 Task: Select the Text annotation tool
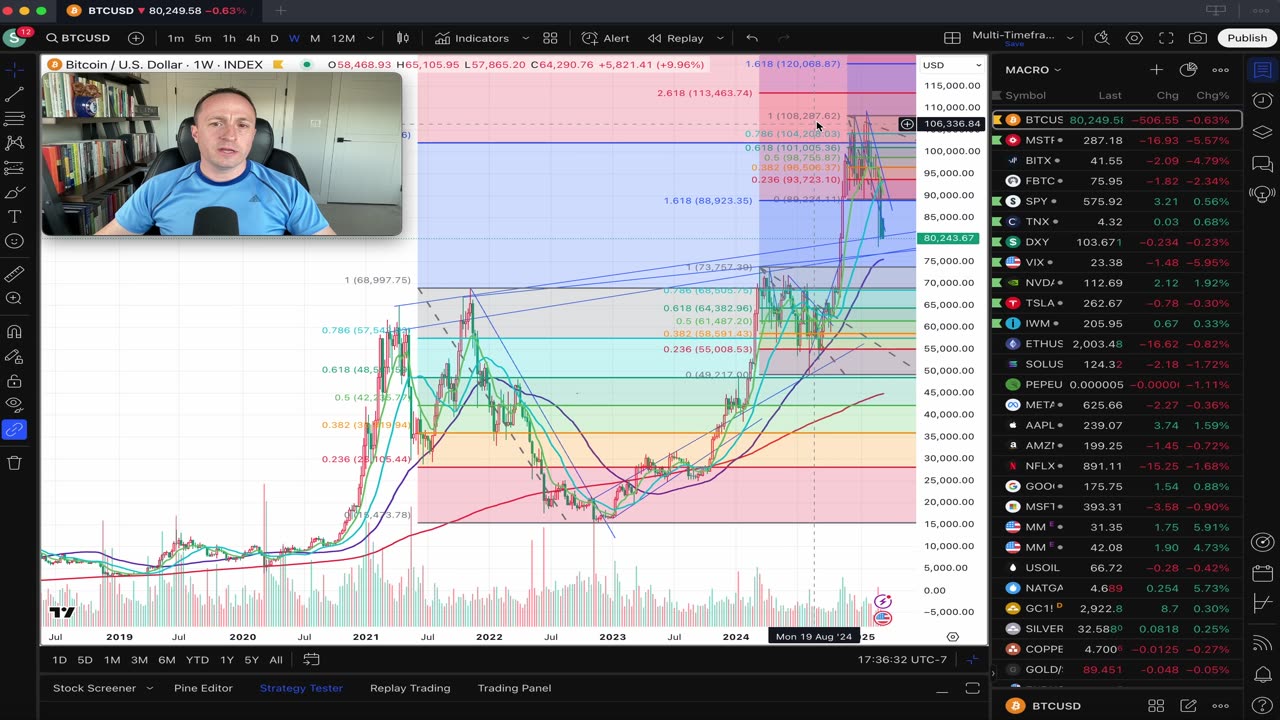pyautogui.click(x=14, y=217)
